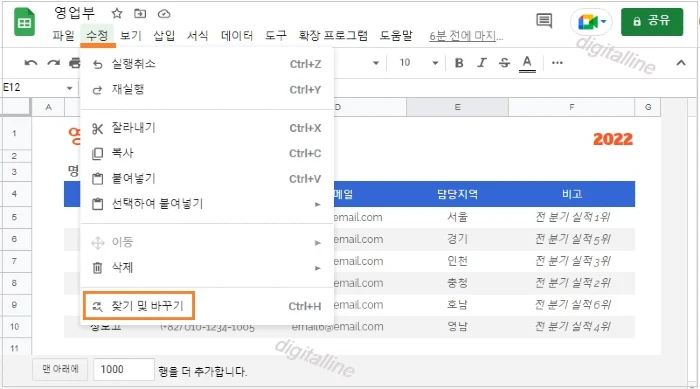Click the select-all corner box
The image size is (700, 389).
16,107
